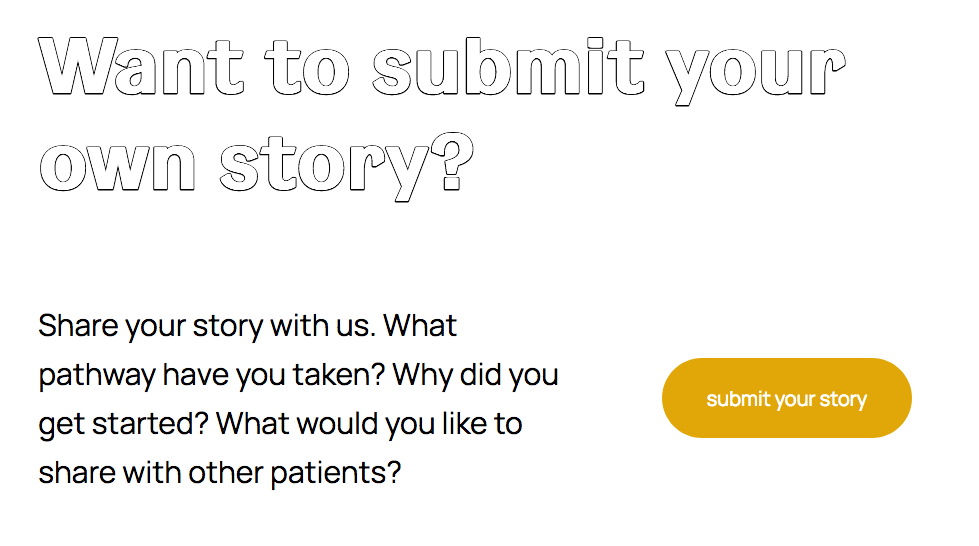Click the word 'patients?' ending the paragraph
Image resolution: width=979 pixels, height=546 pixels.
point(335,474)
